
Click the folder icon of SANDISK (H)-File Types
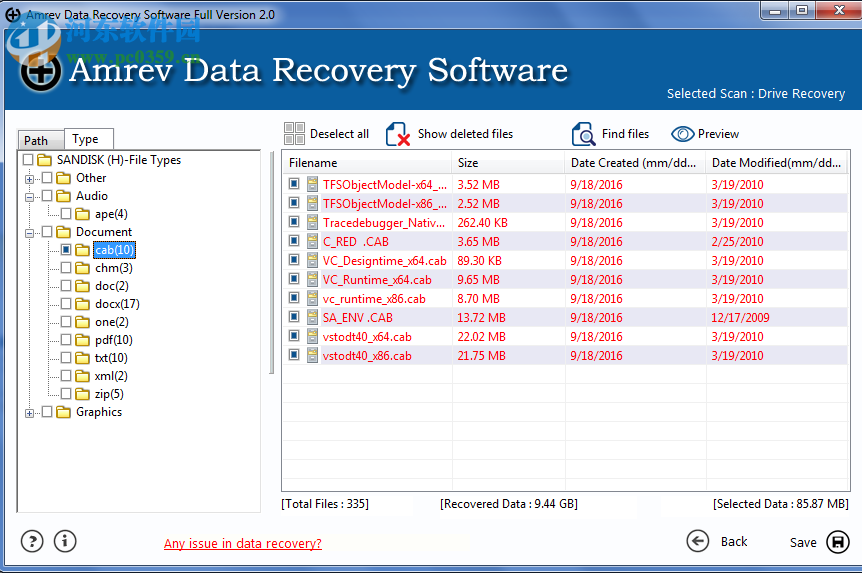coord(45,160)
